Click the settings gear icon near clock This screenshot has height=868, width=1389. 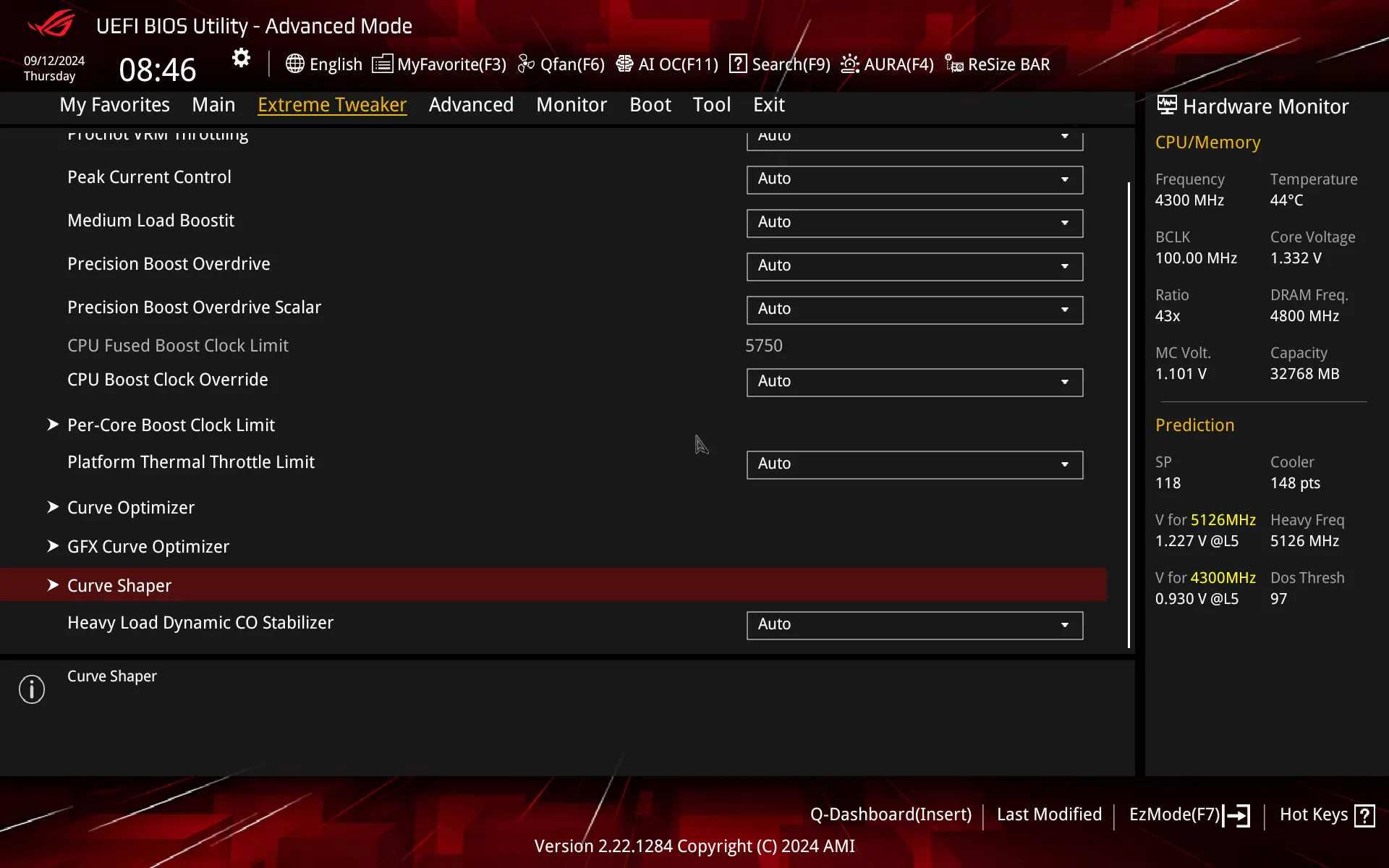click(241, 58)
